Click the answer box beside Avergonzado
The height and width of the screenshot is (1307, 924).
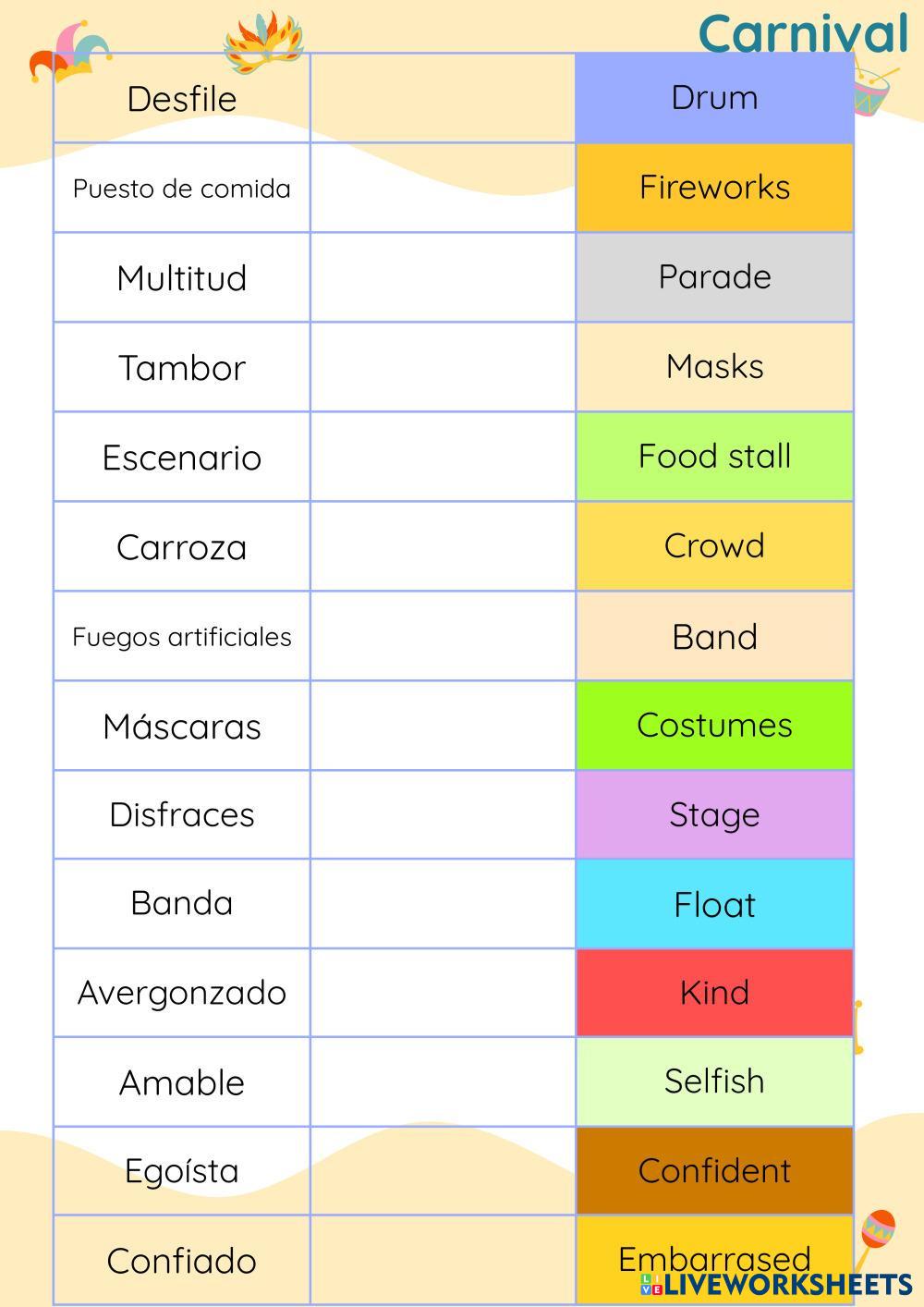(x=443, y=993)
